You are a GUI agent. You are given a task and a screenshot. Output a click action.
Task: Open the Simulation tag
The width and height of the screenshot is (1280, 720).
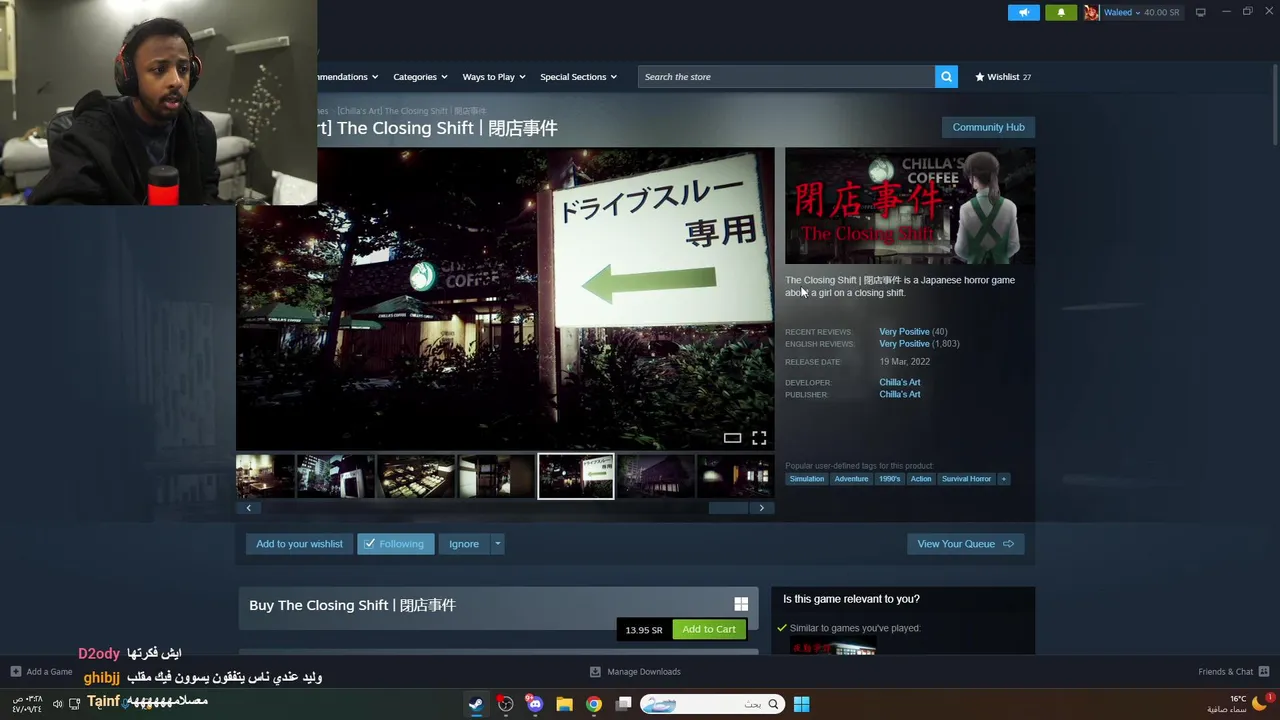807,479
